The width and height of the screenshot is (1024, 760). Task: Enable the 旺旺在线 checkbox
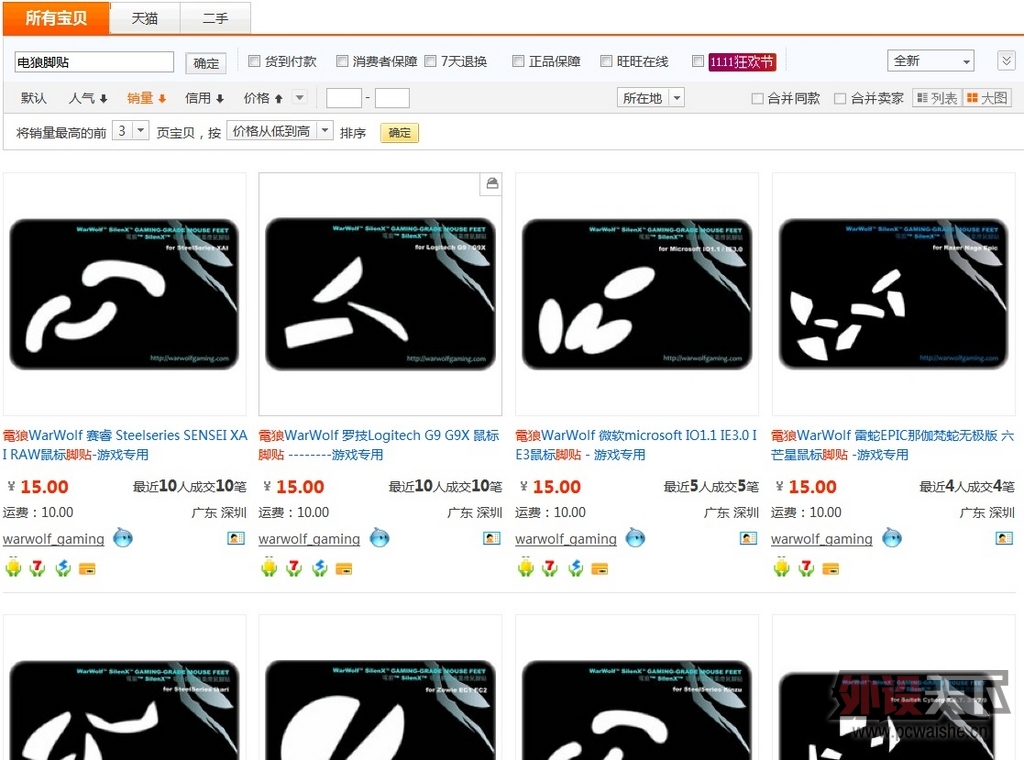tap(606, 61)
